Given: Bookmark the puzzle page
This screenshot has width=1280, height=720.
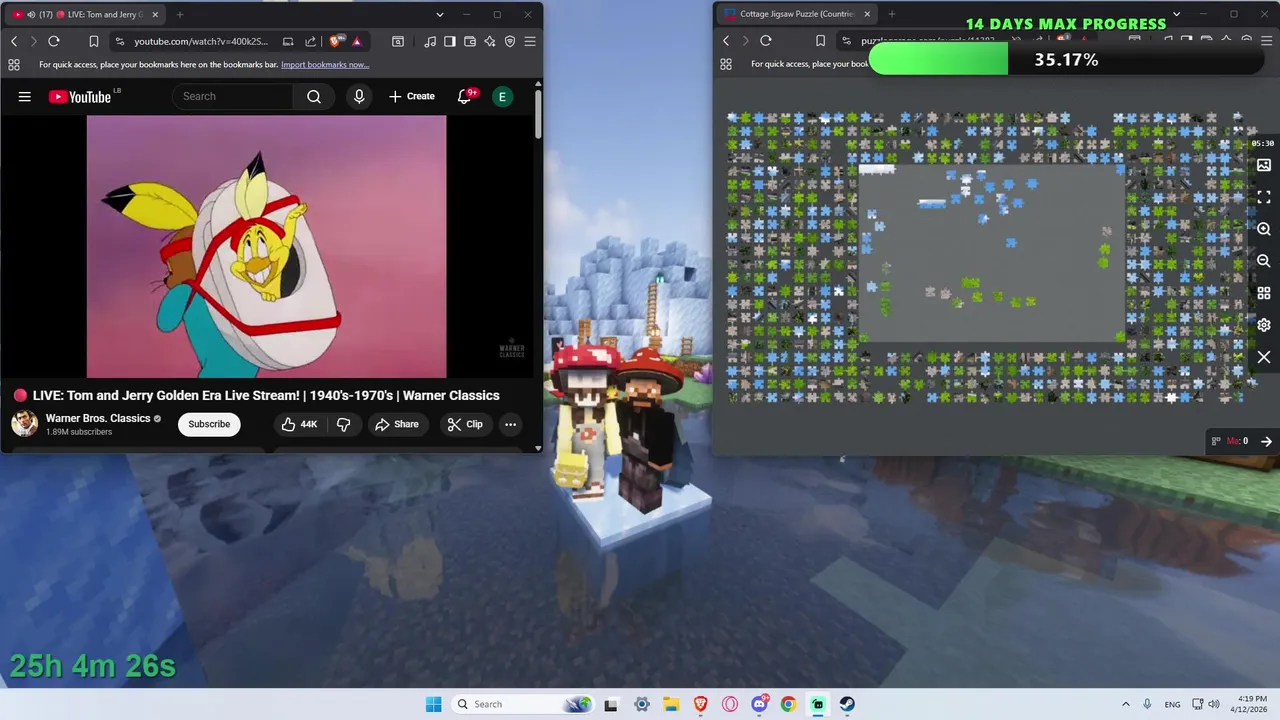Looking at the screenshot, I should [x=821, y=41].
